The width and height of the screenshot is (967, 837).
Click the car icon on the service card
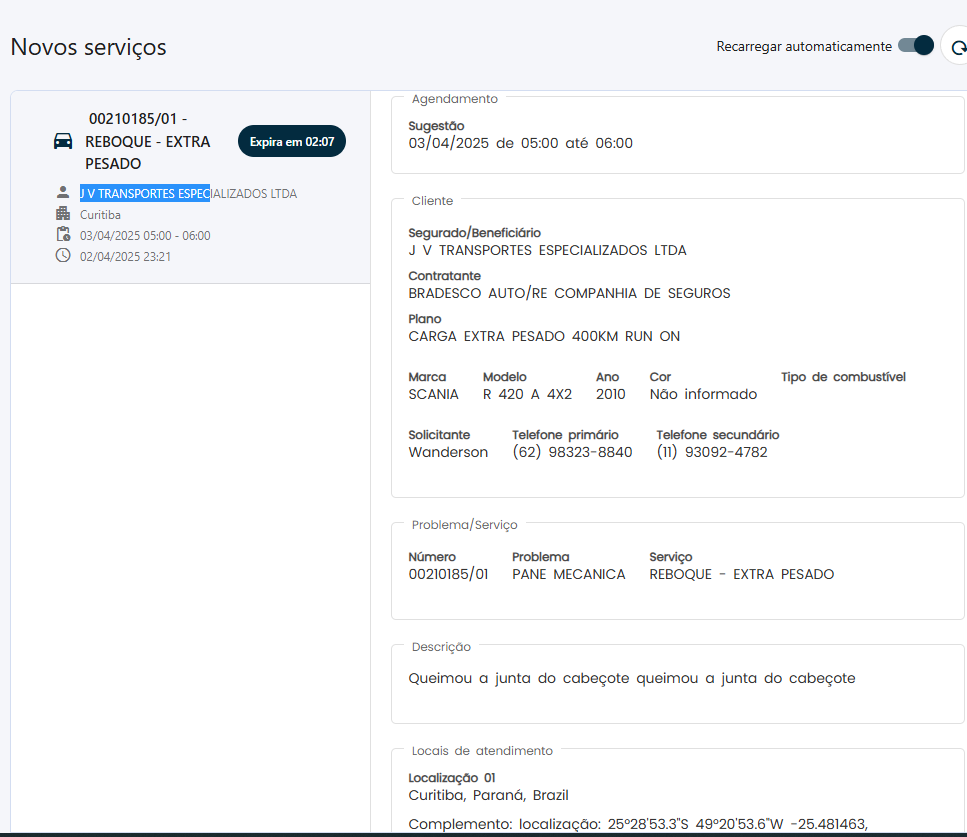pyautogui.click(x=63, y=141)
